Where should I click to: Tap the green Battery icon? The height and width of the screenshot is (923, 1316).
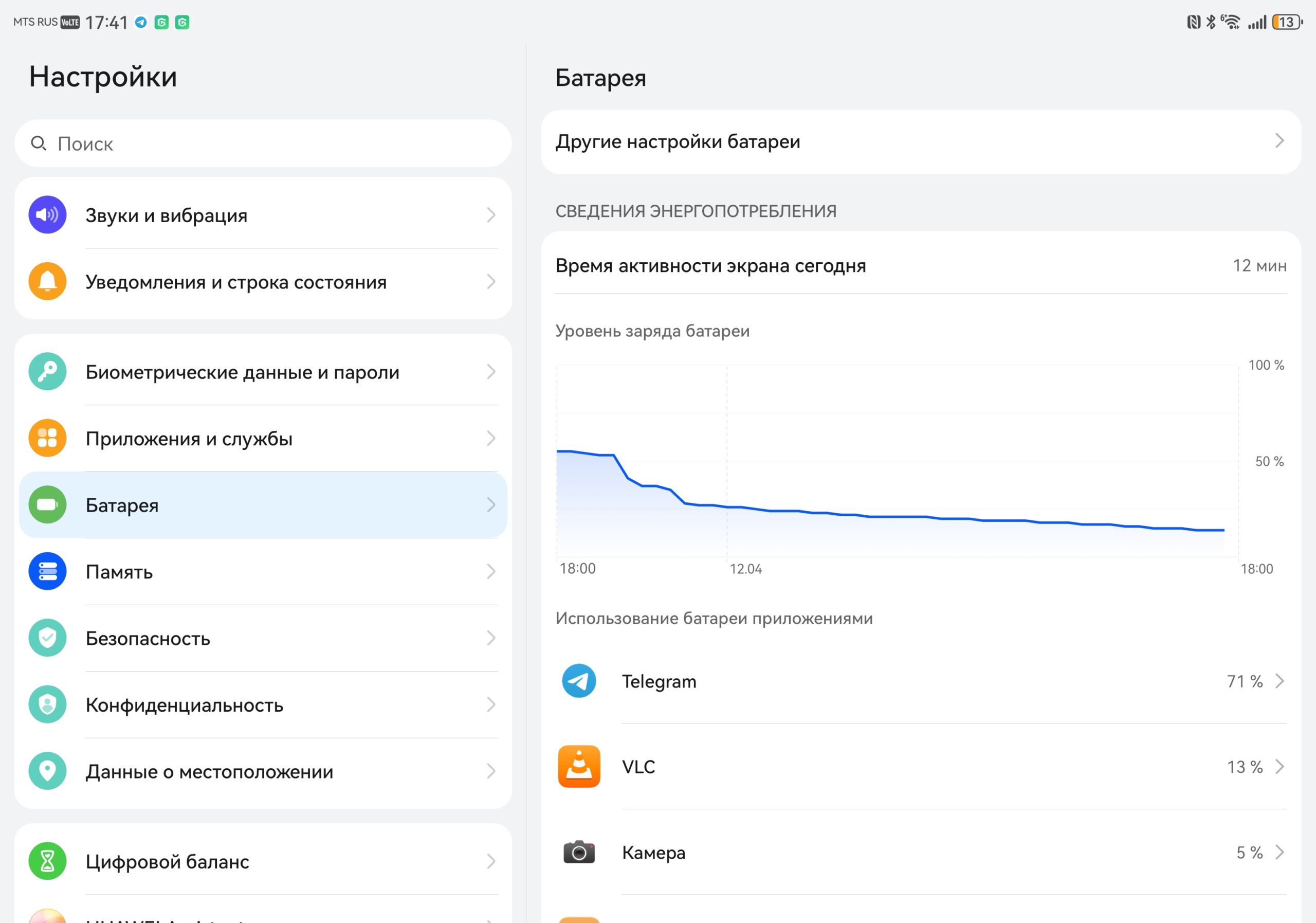(x=48, y=504)
